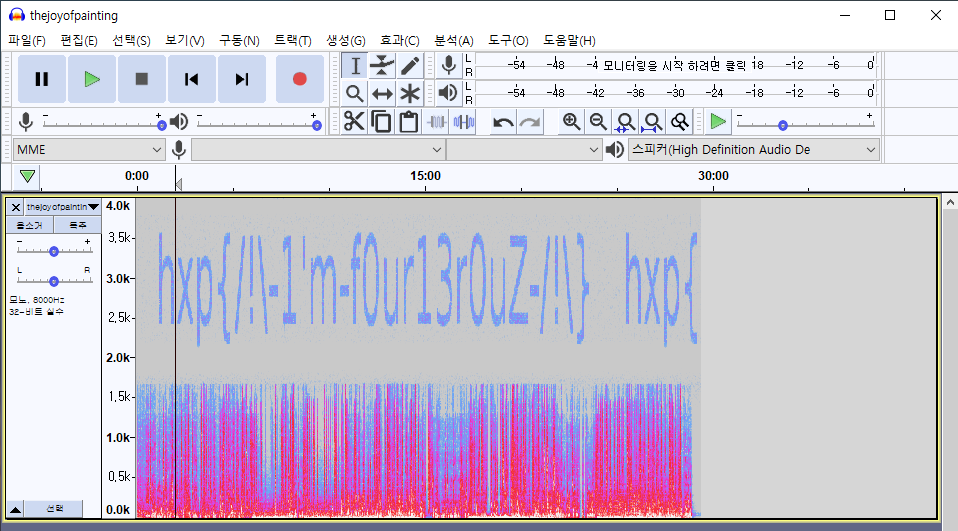Click the Zoom Out icon

(598, 122)
